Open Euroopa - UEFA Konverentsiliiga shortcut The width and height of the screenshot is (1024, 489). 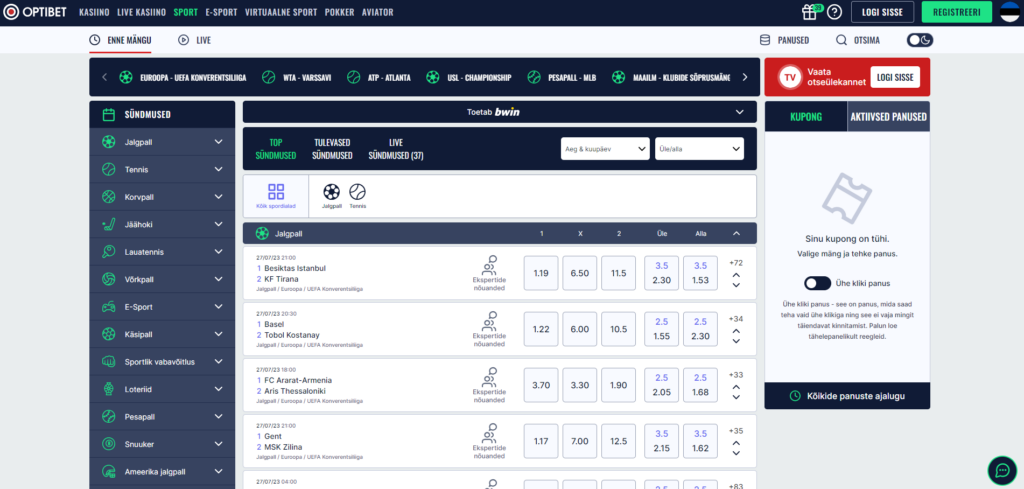pyautogui.click(x=182, y=77)
